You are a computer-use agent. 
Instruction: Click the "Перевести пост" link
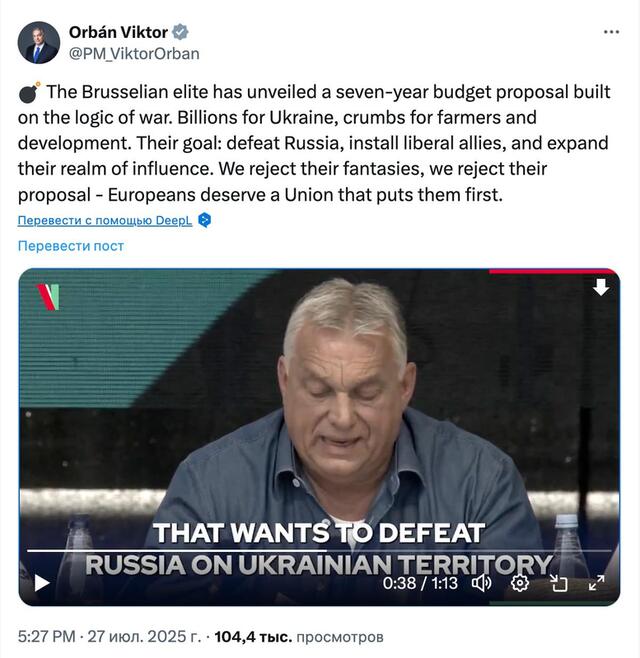pos(70,246)
